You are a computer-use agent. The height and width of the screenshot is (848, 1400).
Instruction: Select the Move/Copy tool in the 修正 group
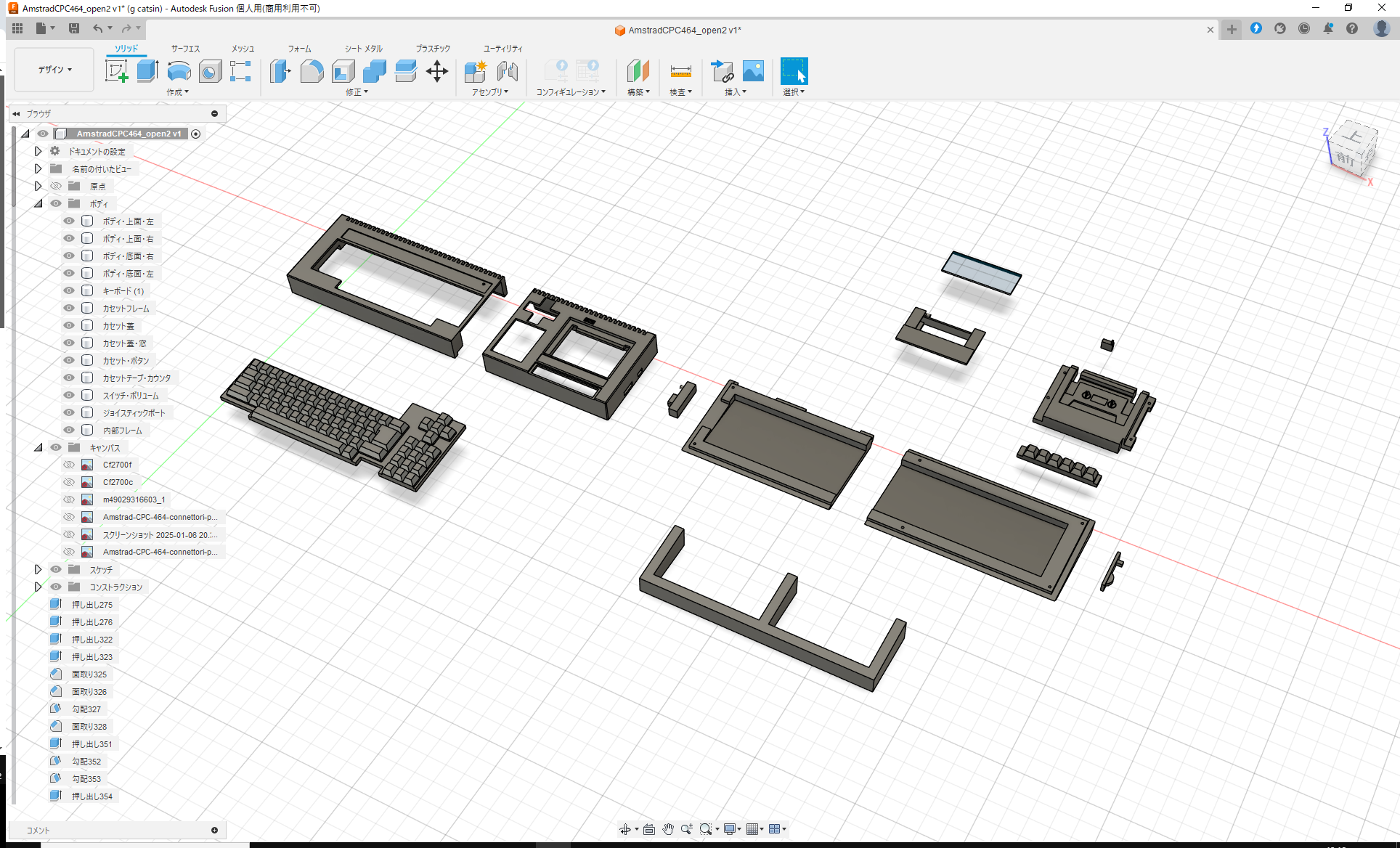tap(438, 71)
